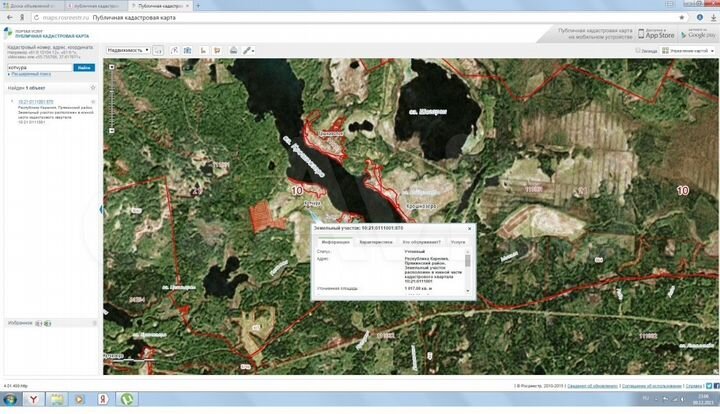Open the Недвижимость search type dropdown
The image size is (720, 414).
pyautogui.click(x=127, y=49)
